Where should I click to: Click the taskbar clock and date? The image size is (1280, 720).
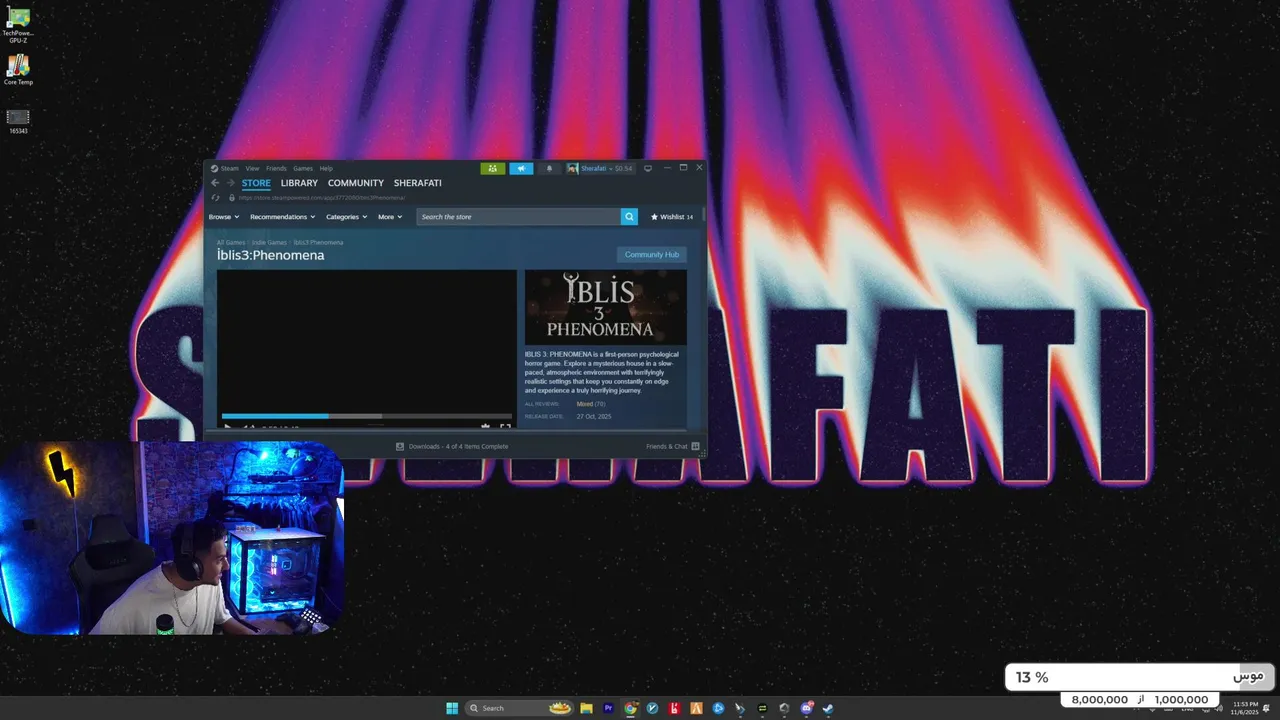point(1245,708)
